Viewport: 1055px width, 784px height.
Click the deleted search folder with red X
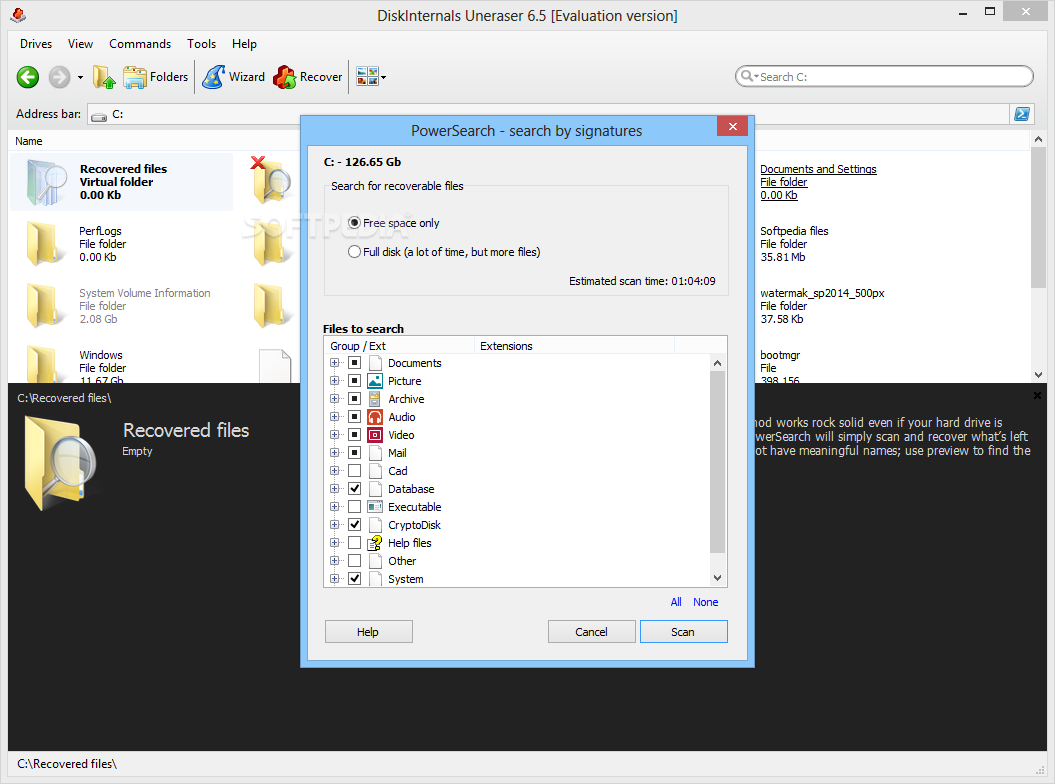pos(270,179)
